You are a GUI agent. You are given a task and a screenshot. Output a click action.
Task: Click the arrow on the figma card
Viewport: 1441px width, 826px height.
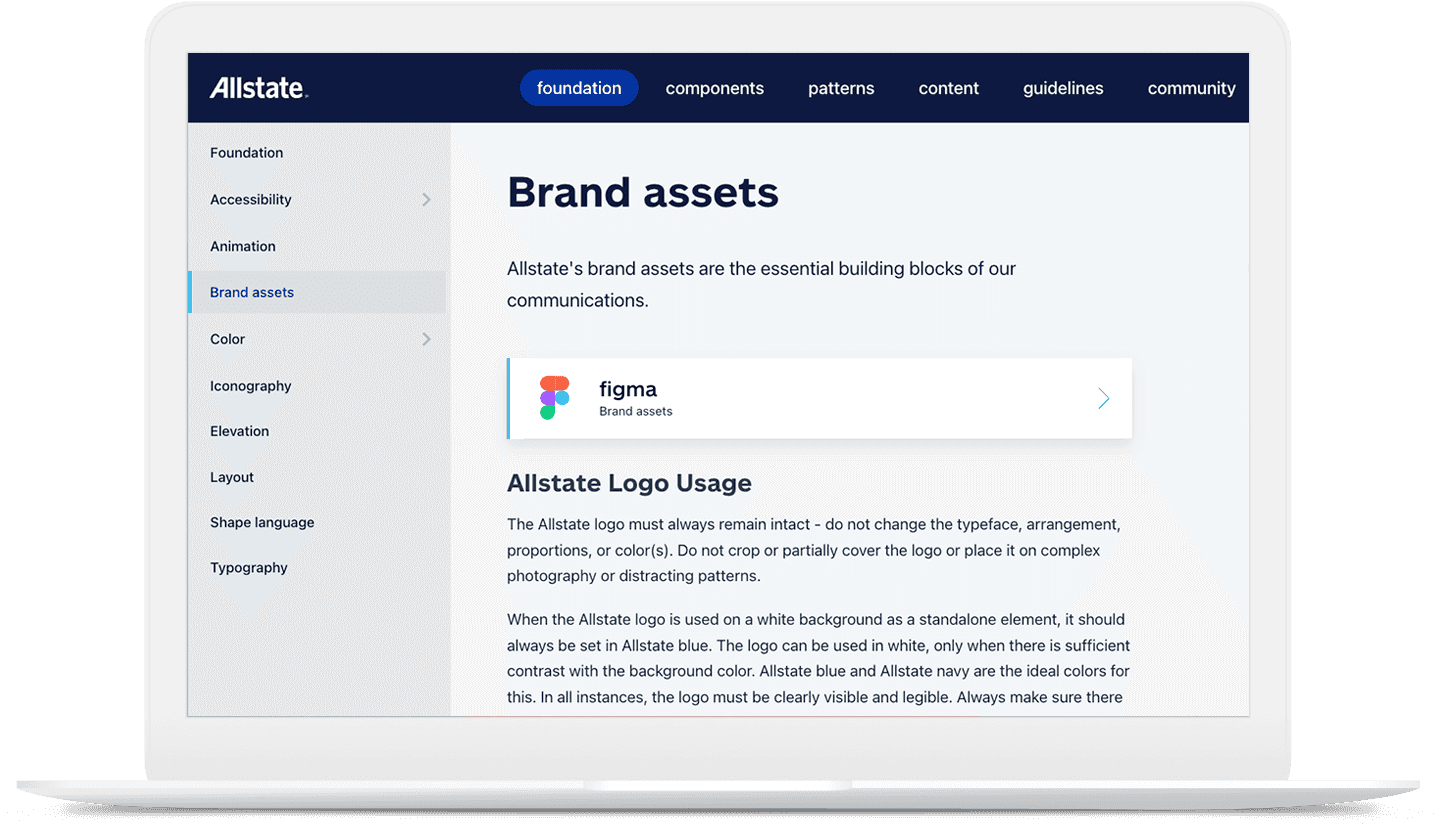click(x=1103, y=399)
